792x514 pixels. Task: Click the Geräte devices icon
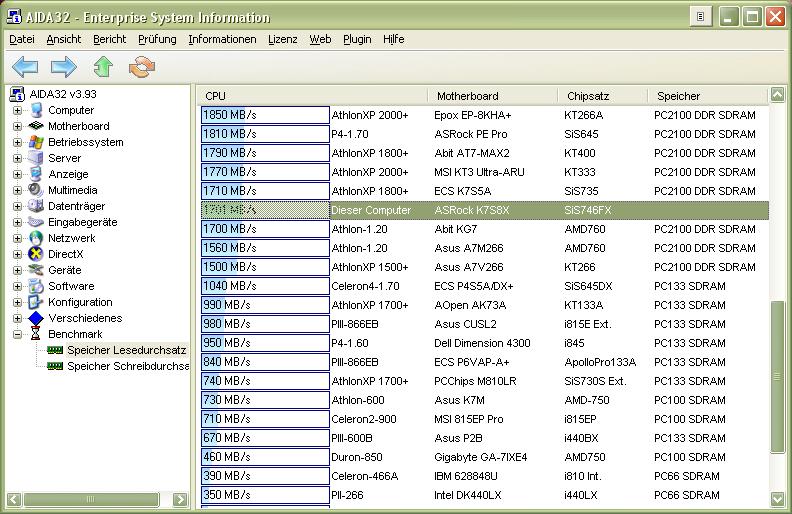tap(36, 270)
